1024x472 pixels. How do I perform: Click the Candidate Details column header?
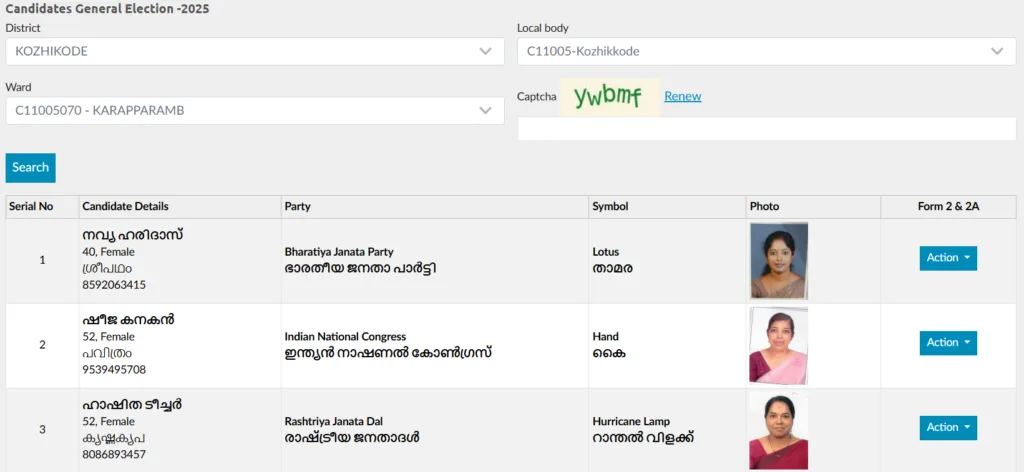click(x=126, y=207)
